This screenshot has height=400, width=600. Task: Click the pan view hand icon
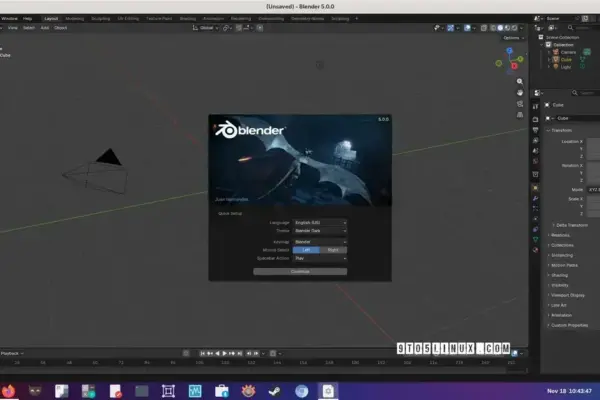520,93
